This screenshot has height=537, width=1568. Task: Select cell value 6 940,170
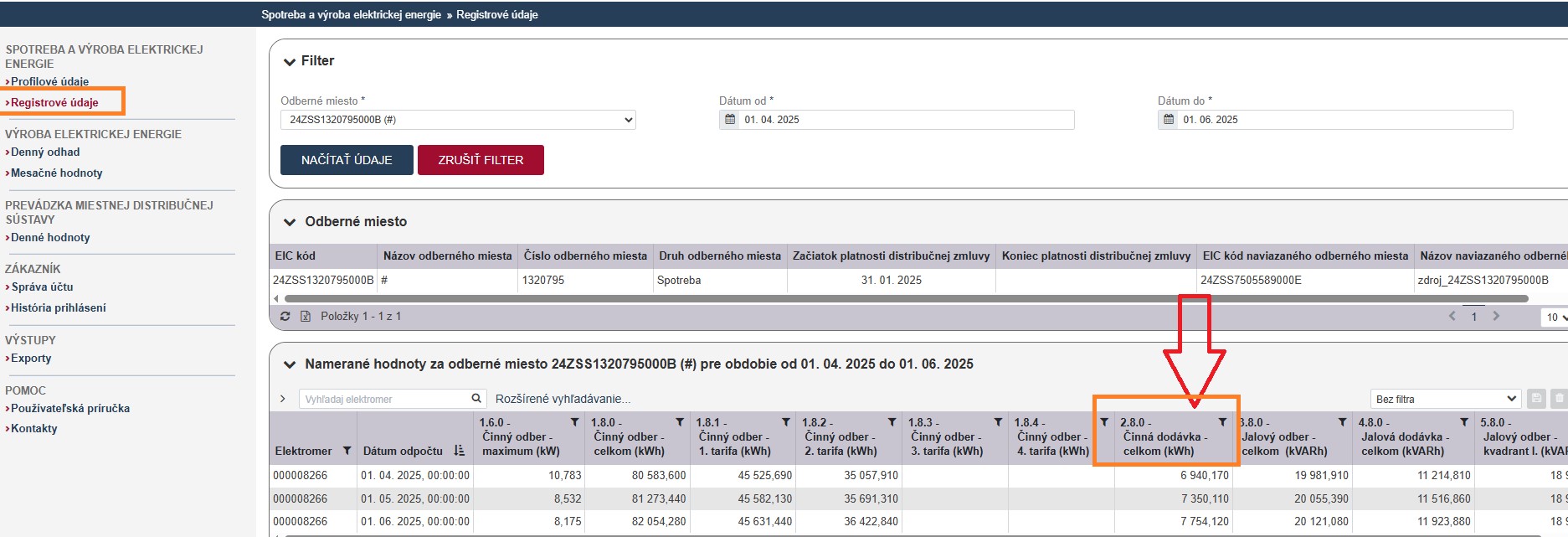pos(1173,475)
